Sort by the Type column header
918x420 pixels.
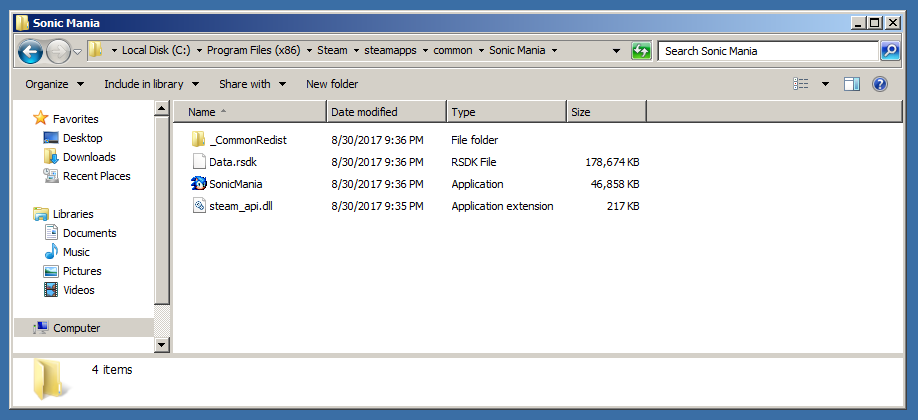[x=507, y=112]
